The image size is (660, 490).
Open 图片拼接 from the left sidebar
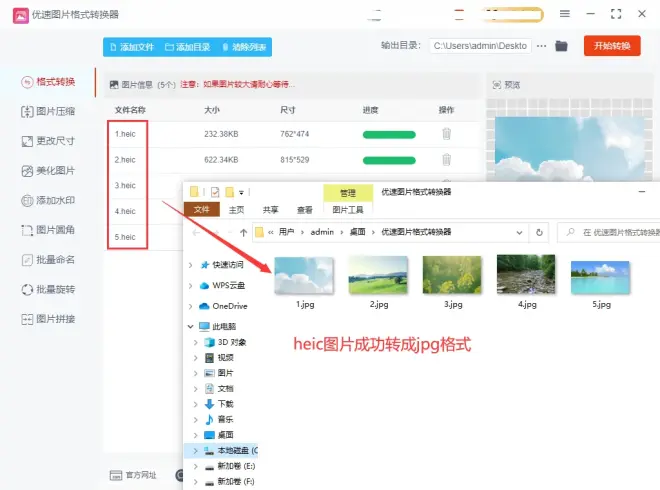48,319
